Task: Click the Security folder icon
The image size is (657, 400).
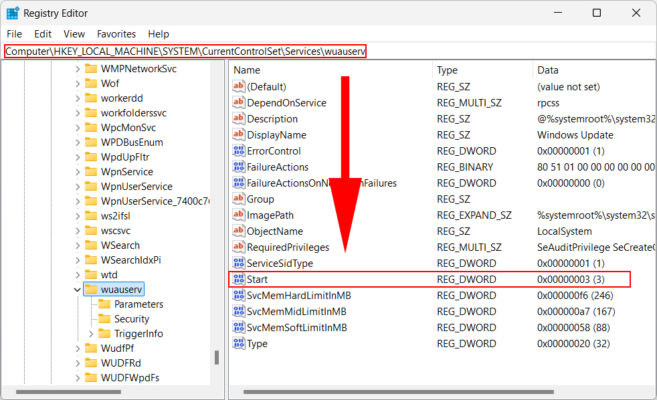Action: (x=104, y=319)
